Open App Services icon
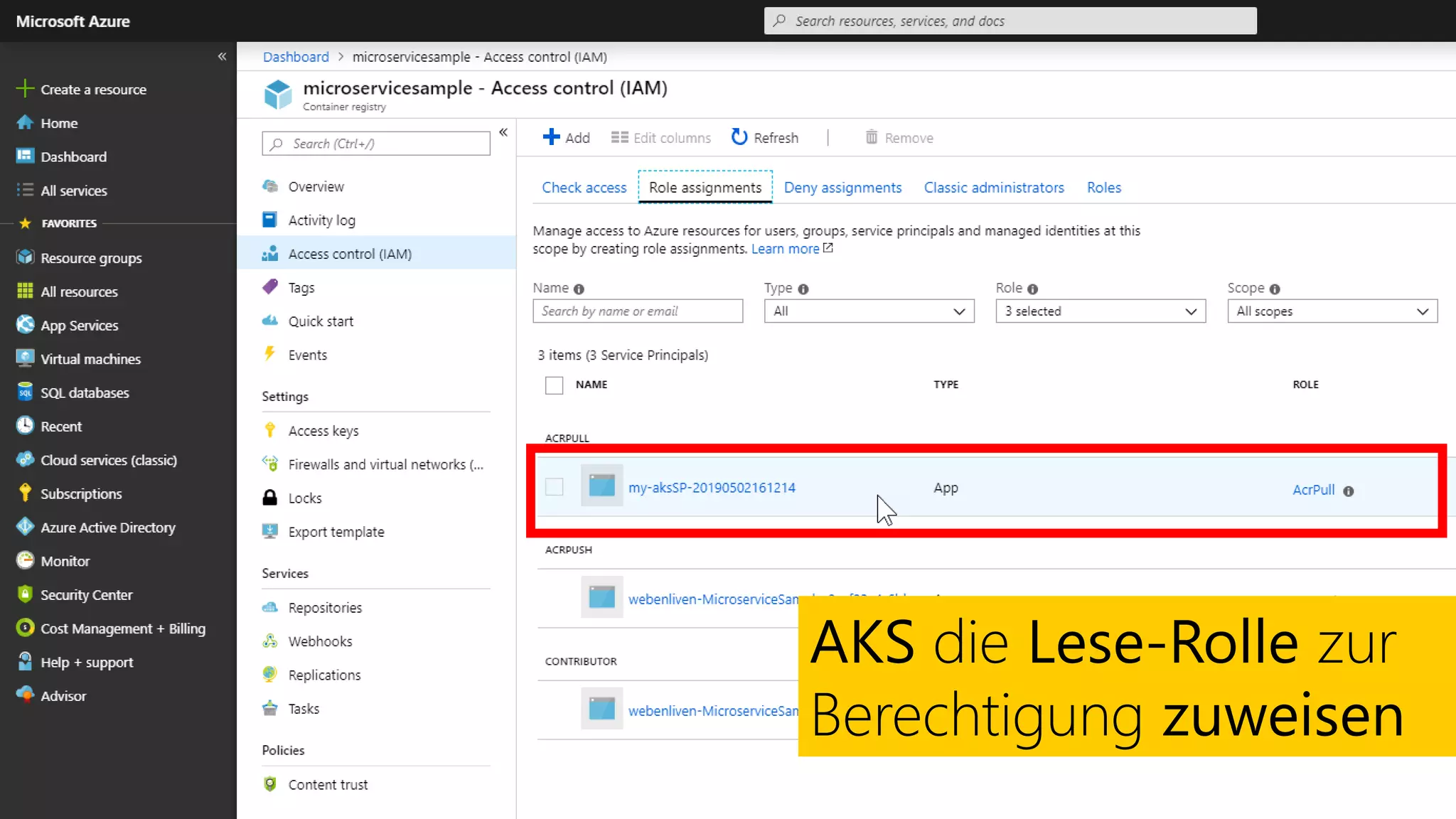Screen dimensions: 1456x819 tap(25, 325)
